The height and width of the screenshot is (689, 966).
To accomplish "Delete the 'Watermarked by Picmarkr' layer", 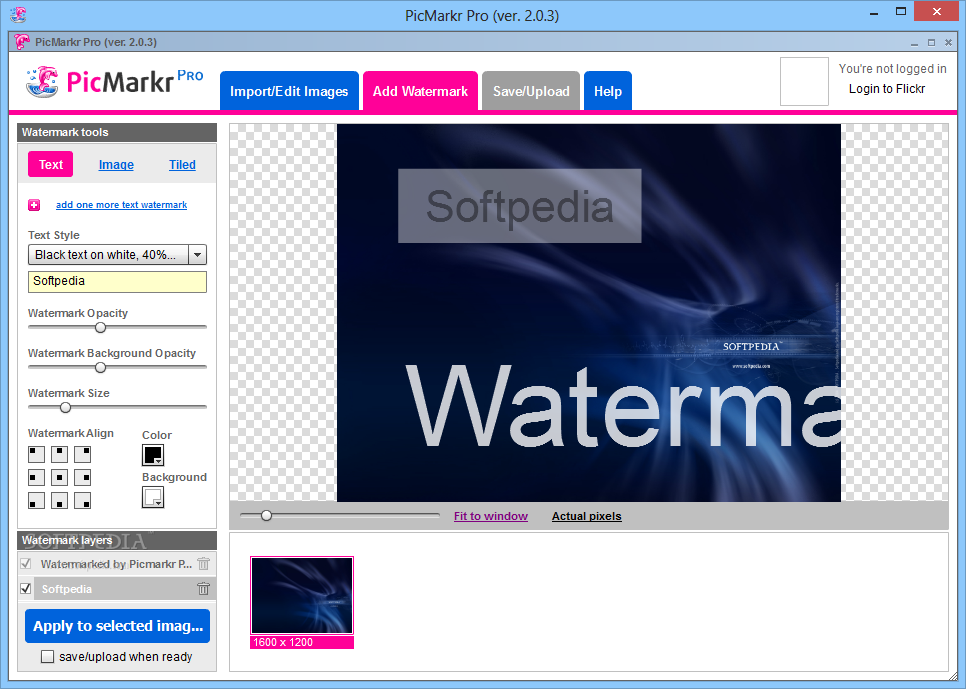I will [x=203, y=563].
